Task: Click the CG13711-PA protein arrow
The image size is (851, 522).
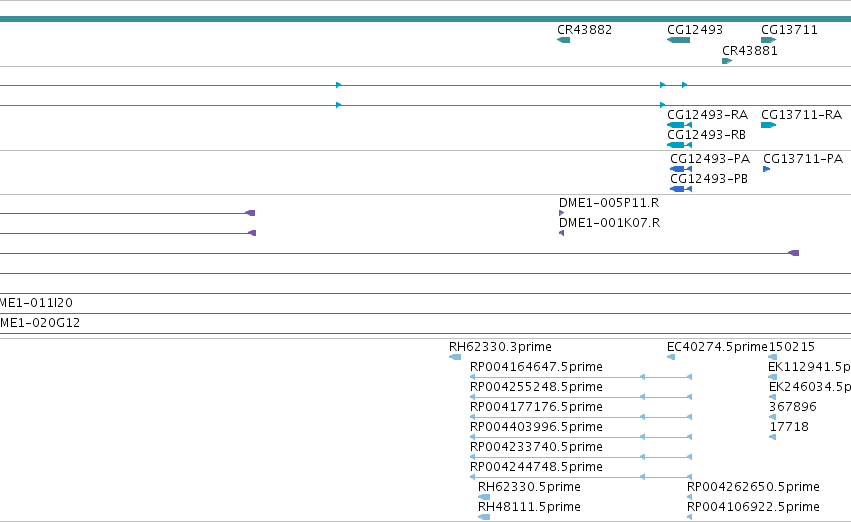Action: (x=766, y=169)
